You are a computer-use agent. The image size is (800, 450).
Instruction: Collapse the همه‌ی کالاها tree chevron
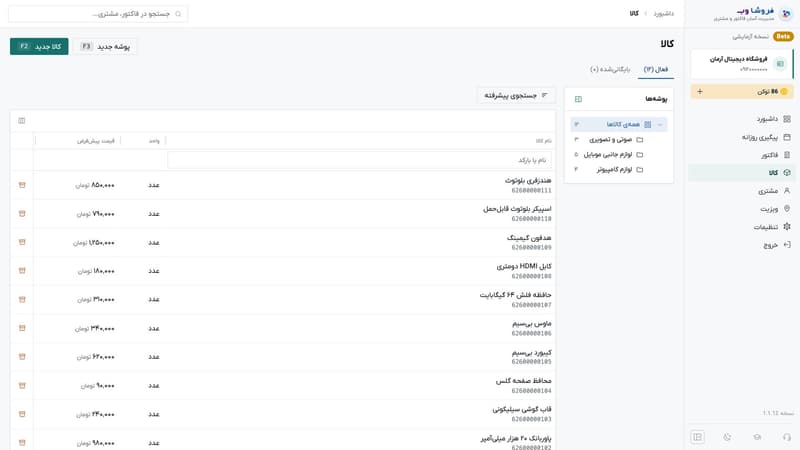pos(660,124)
